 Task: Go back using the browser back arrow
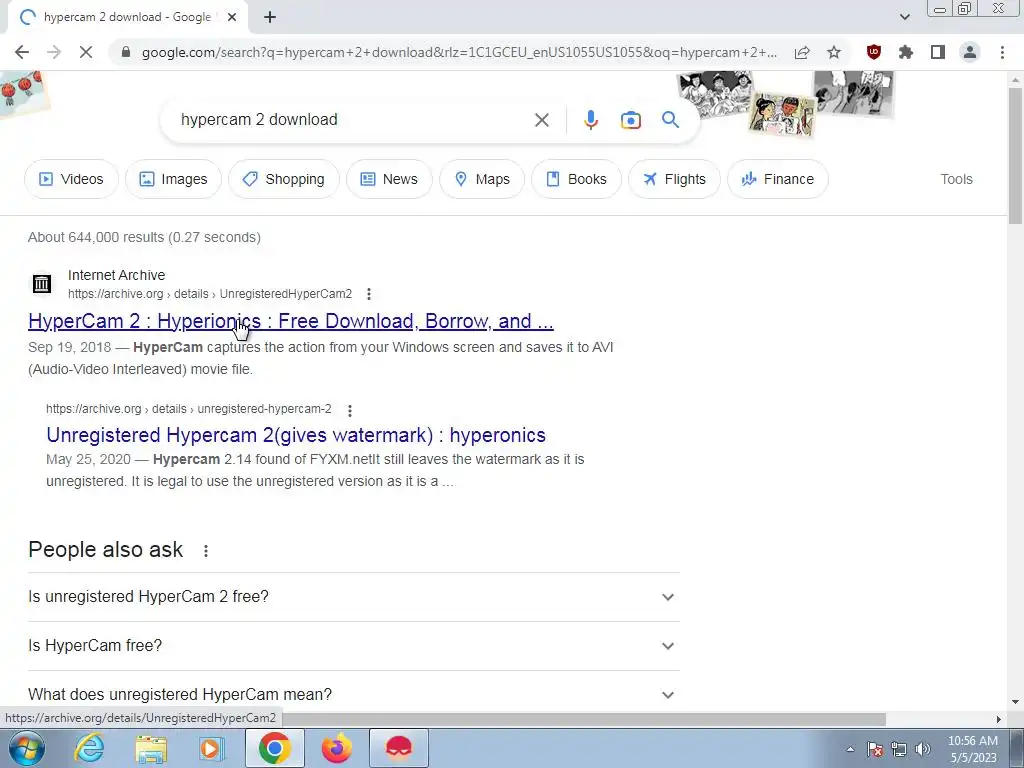[x=22, y=52]
